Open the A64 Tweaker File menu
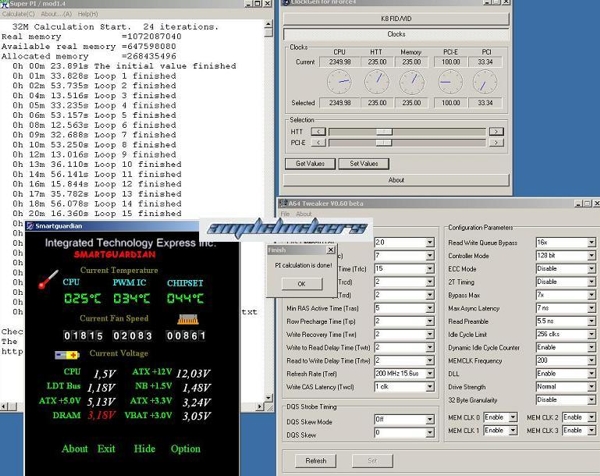This screenshot has height=476, width=600. click(x=285, y=214)
